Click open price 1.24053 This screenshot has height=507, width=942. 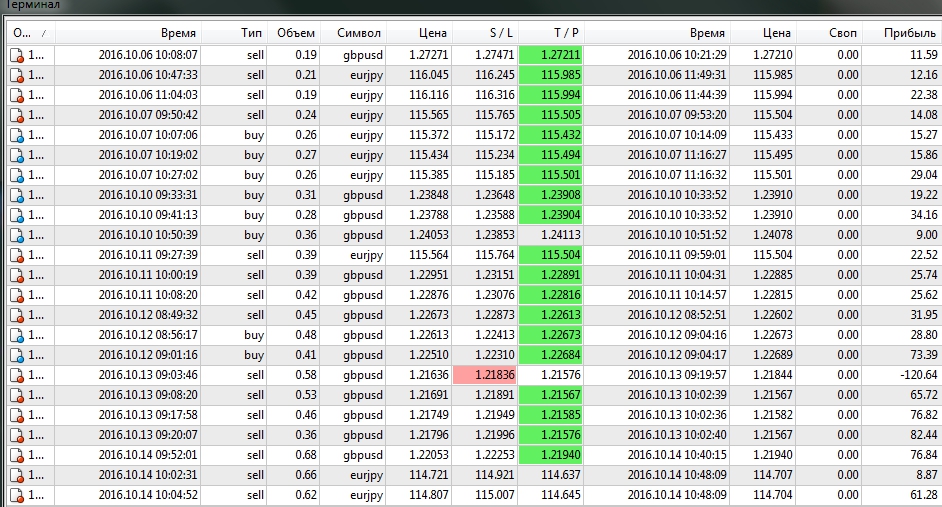point(429,235)
